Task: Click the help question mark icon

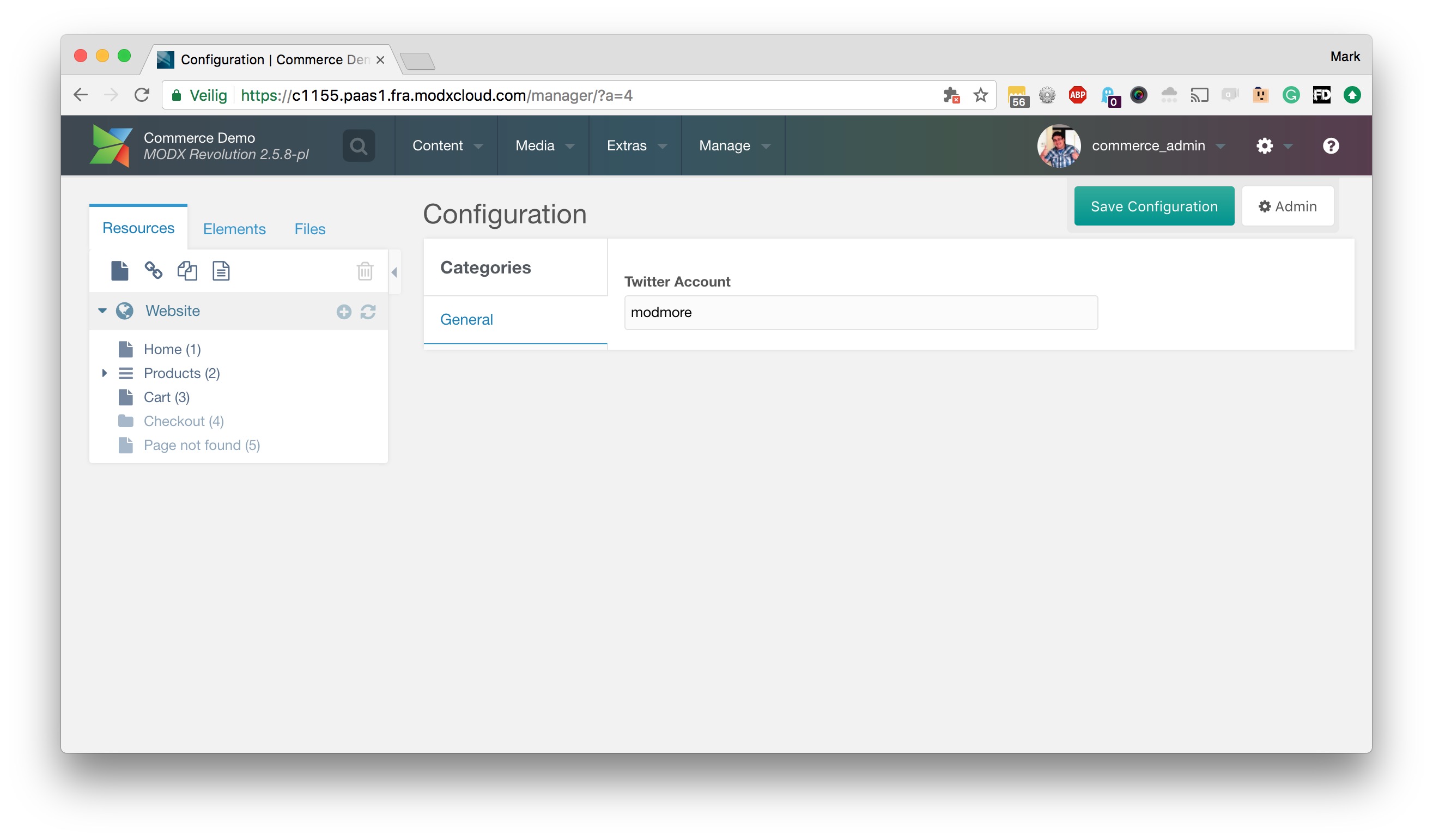Action: point(1331,146)
